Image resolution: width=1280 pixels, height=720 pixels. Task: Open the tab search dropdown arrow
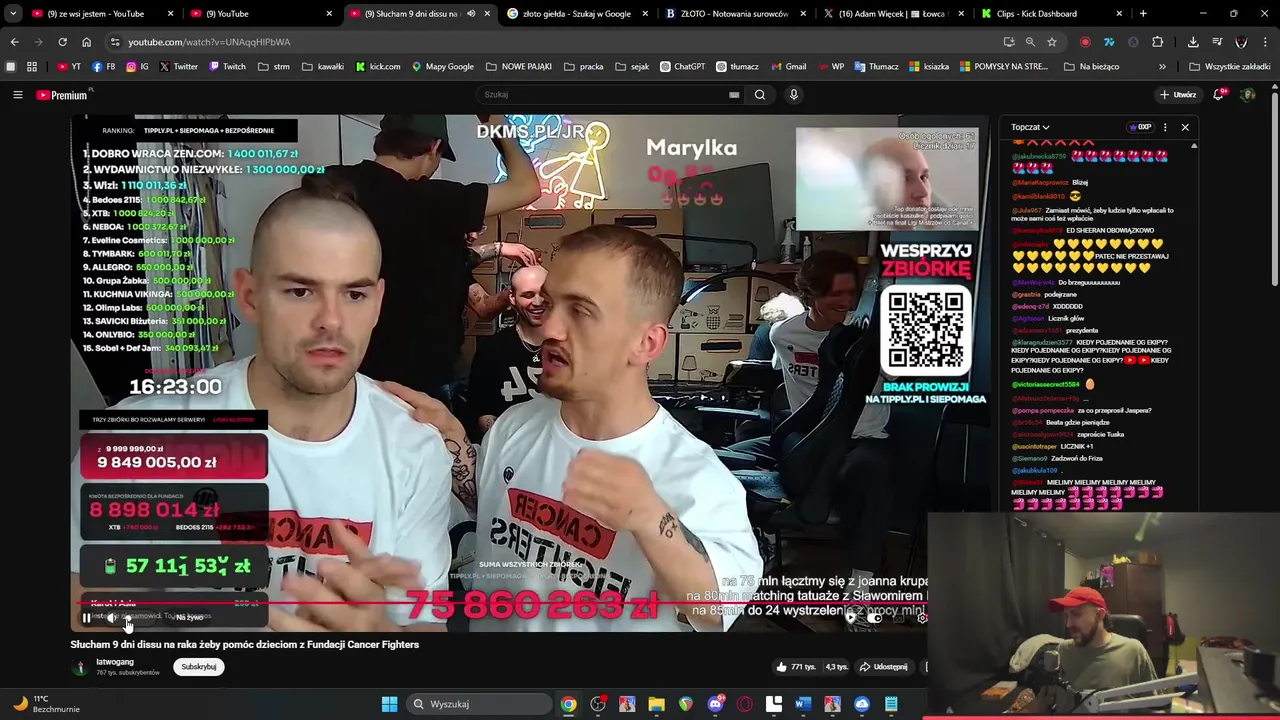coord(13,14)
